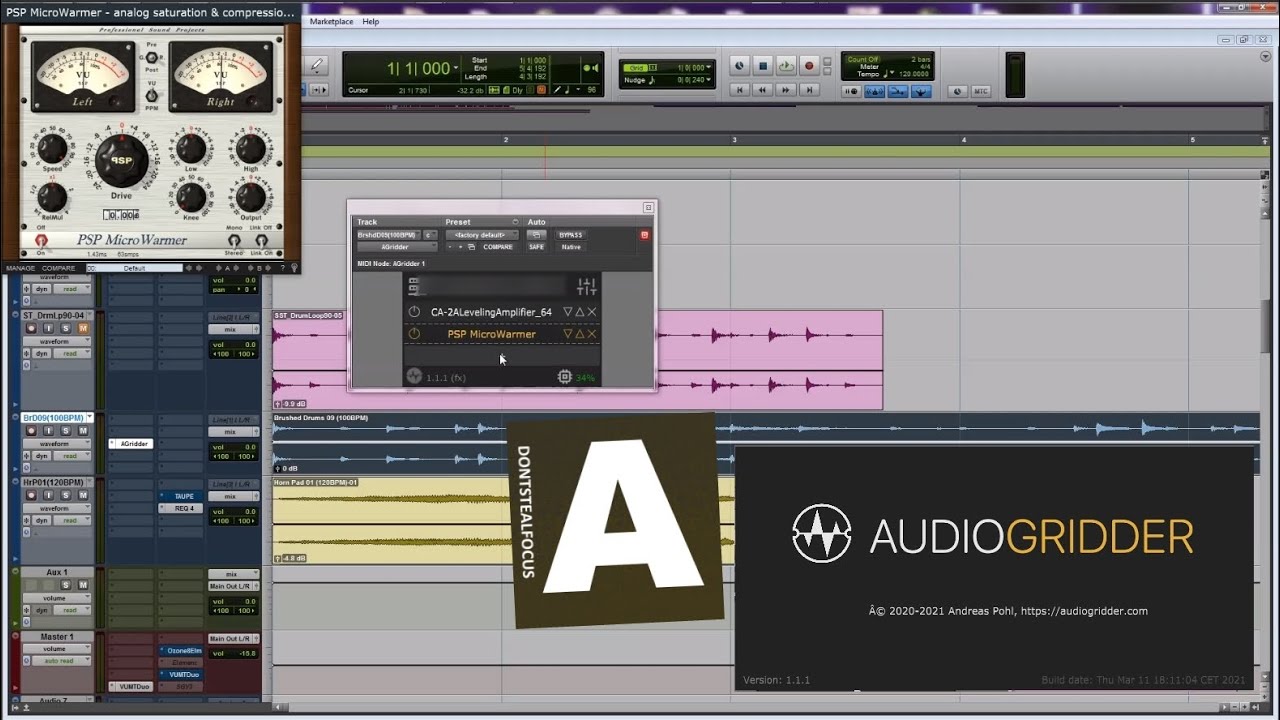This screenshot has width=1280, height=720.
Task: Open Aux 1 Main Out L/R output selector
Action: (234, 586)
